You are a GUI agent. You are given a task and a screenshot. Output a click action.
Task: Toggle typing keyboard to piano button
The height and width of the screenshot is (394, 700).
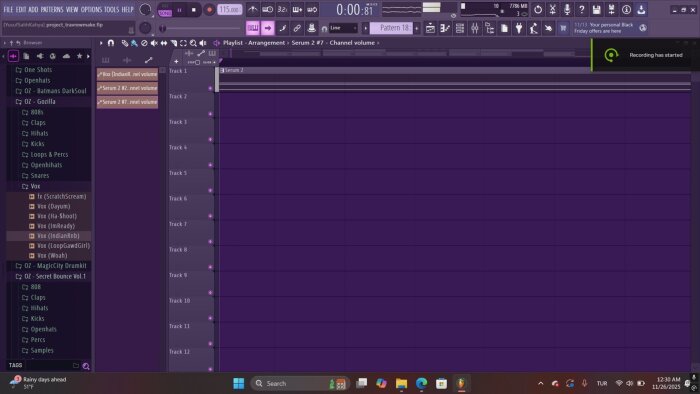(x=253, y=28)
